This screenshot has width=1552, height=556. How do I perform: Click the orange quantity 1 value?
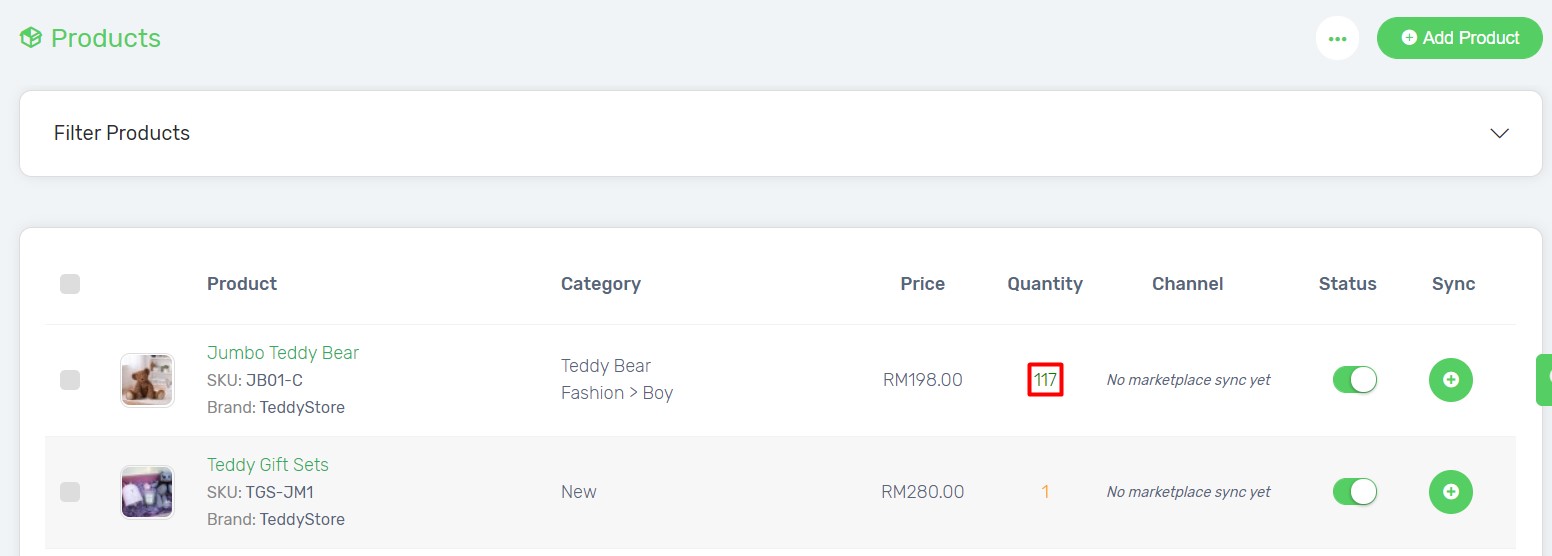pos(1045,492)
